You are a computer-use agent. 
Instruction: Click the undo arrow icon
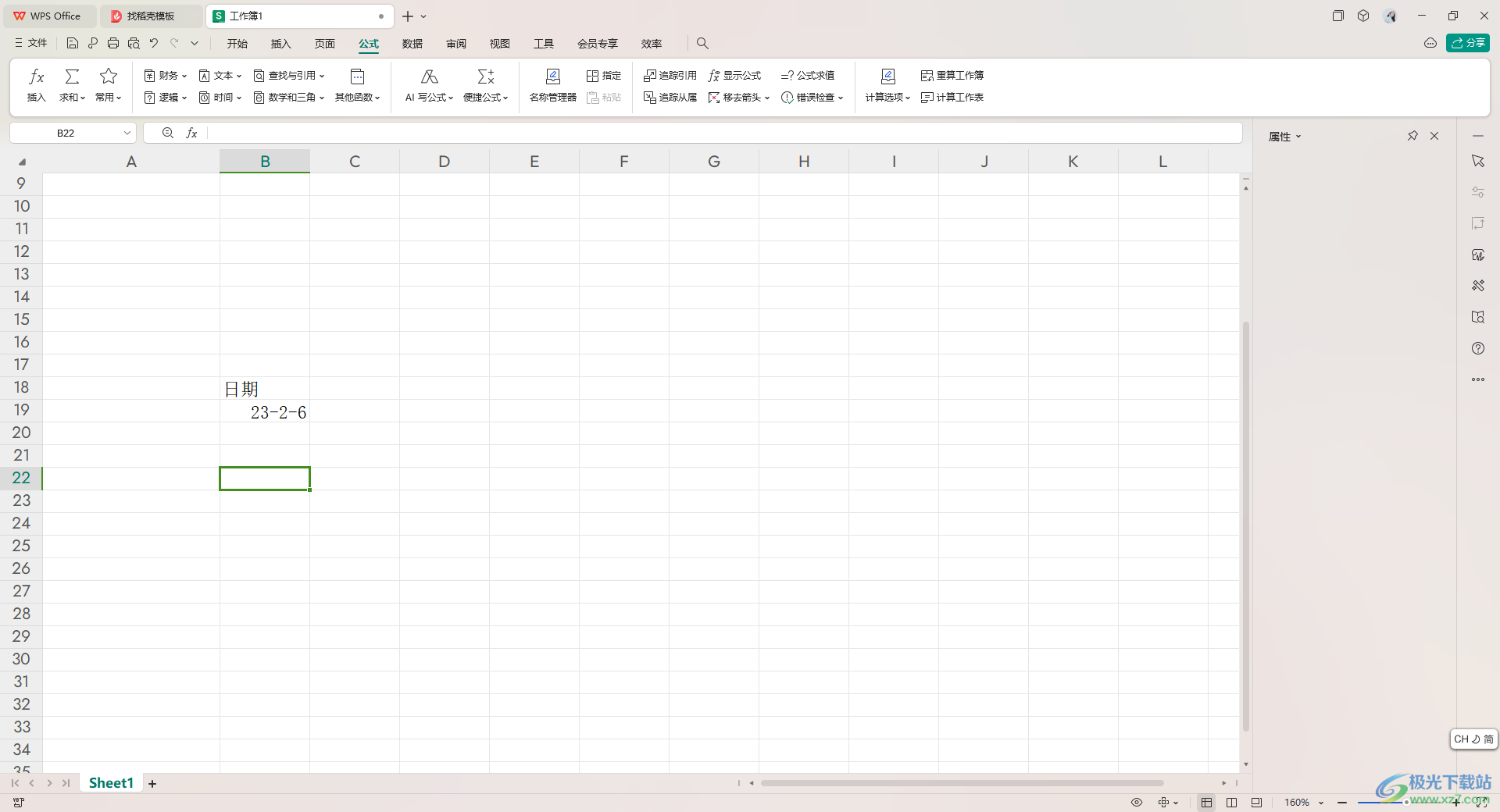point(154,44)
